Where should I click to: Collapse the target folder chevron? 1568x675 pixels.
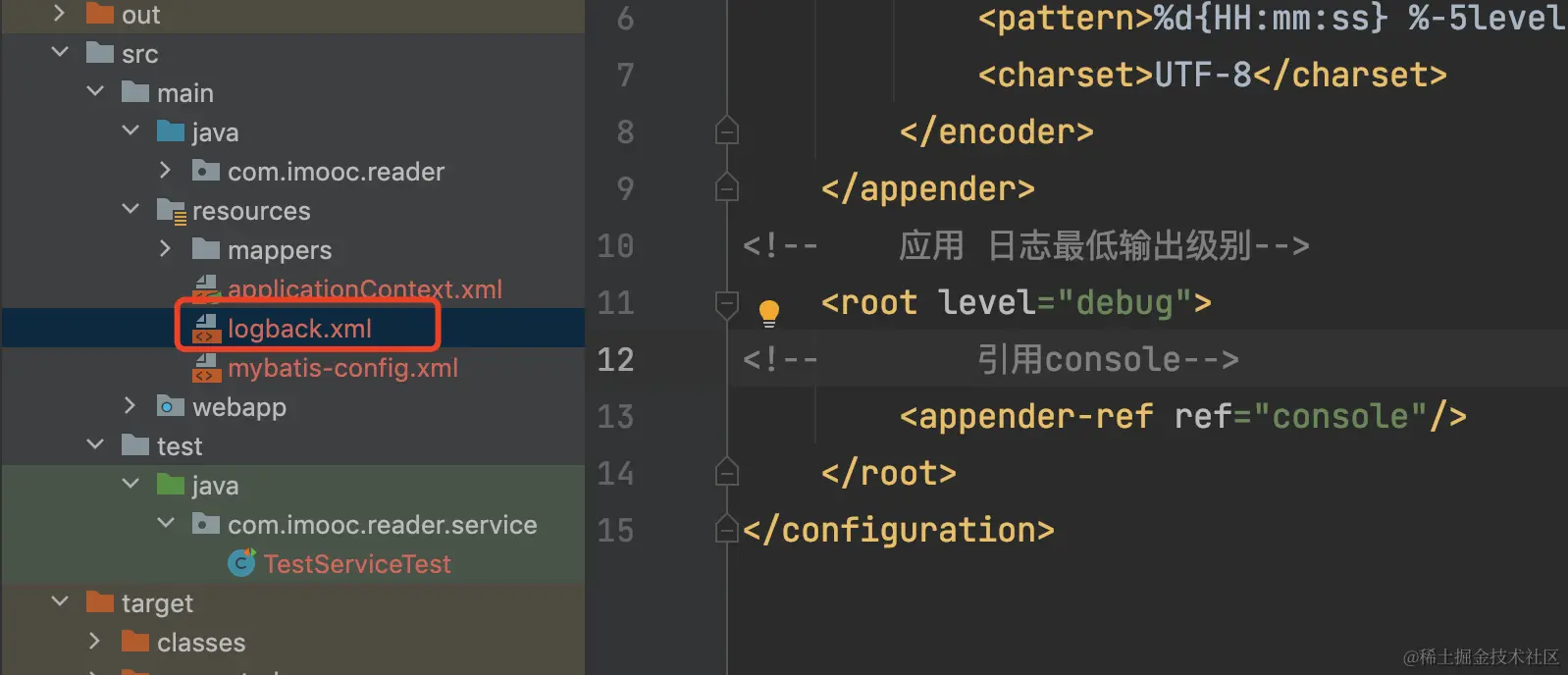pos(60,601)
